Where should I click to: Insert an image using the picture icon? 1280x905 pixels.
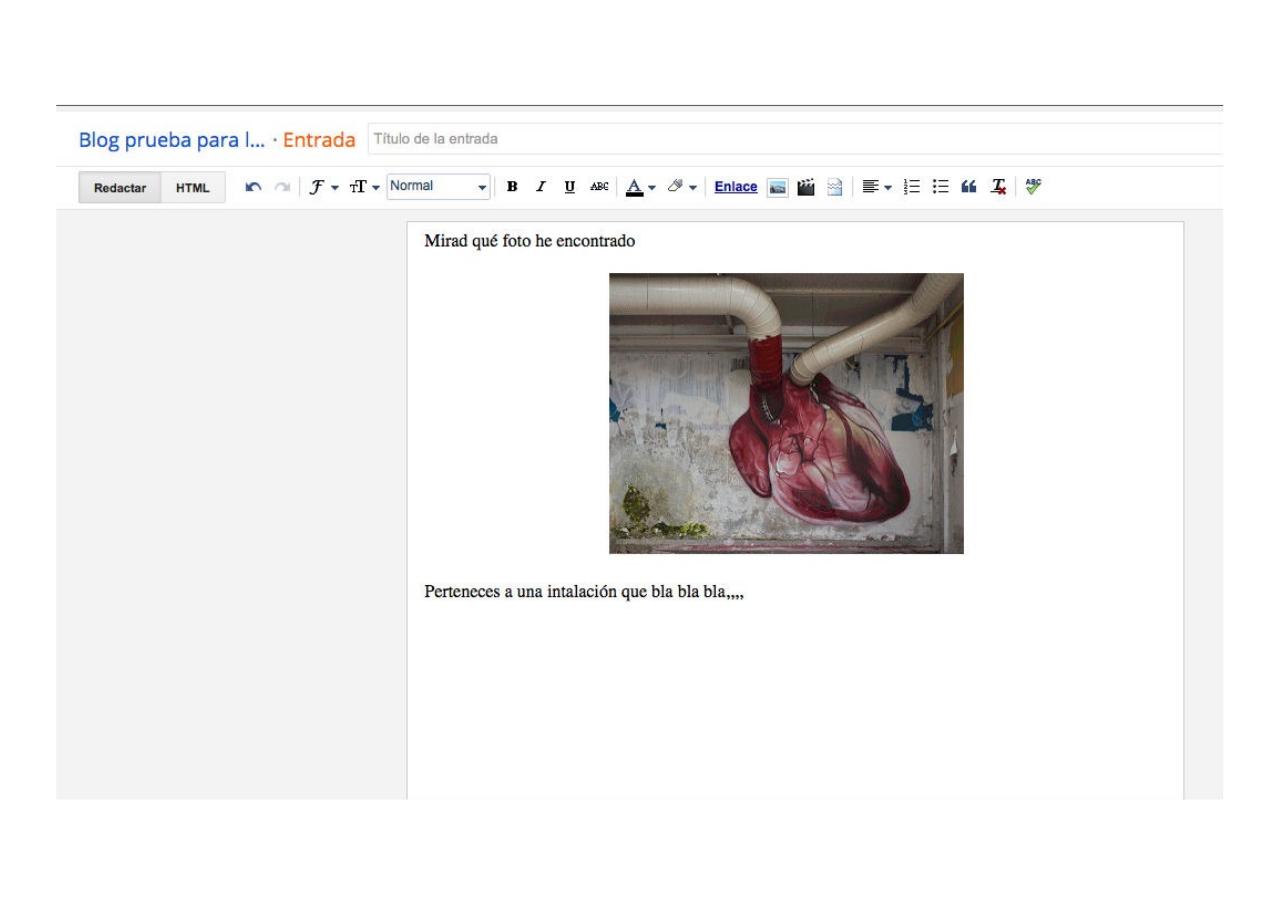[x=776, y=187]
